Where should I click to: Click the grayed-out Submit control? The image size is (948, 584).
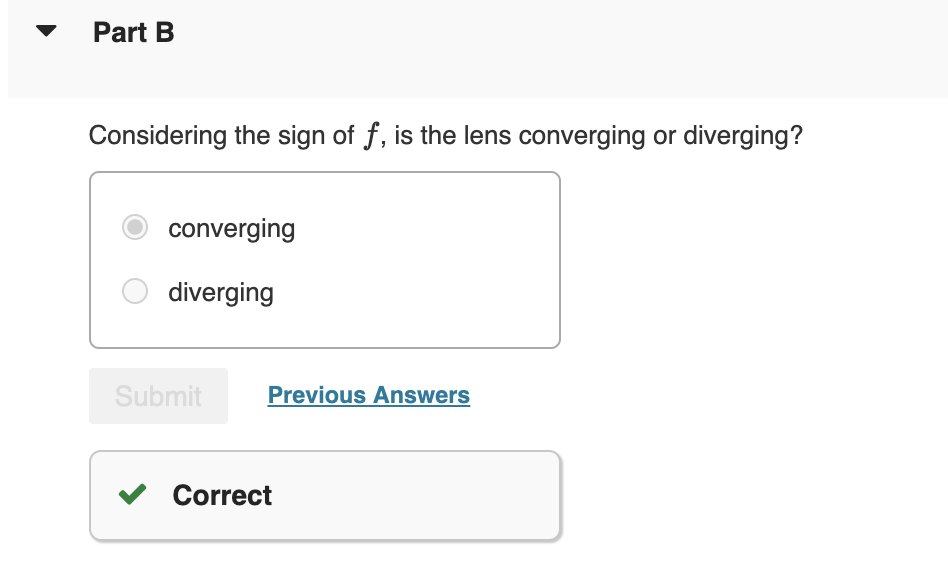(157, 395)
